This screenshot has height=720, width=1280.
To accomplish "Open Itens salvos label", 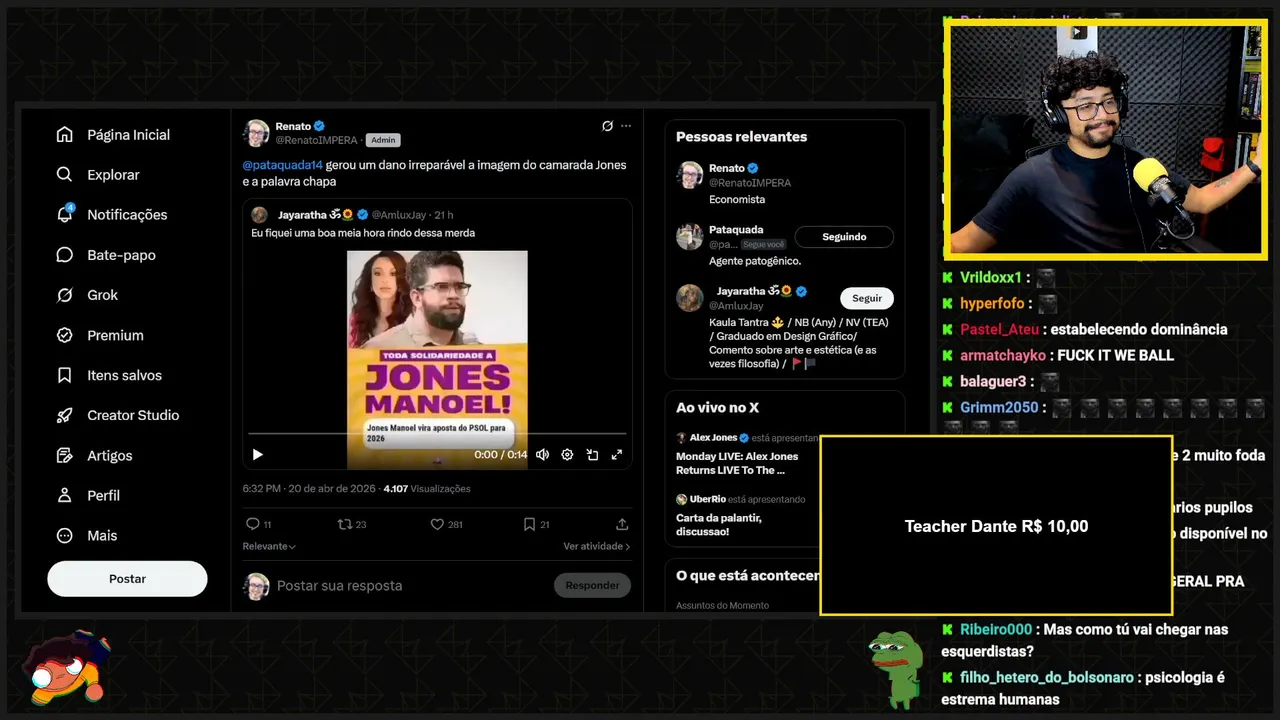I will click(x=124, y=375).
